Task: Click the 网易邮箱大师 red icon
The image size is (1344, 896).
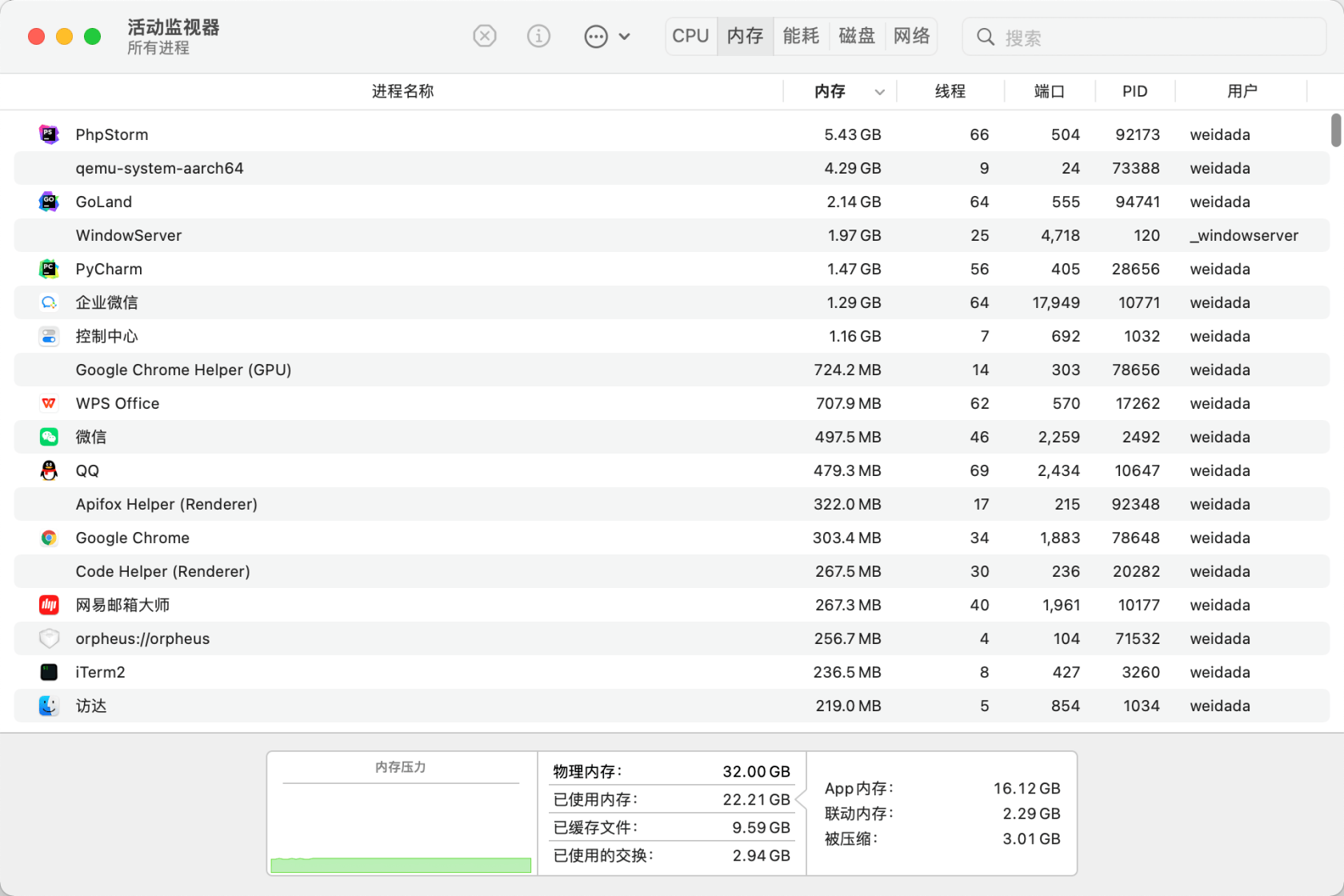Action: 49,605
